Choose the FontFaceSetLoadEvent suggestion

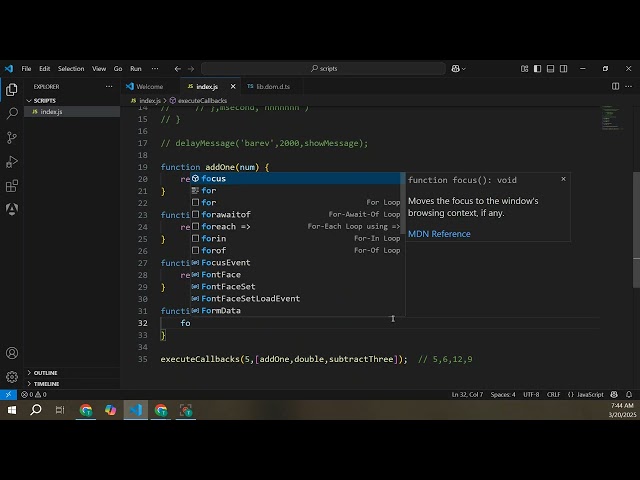(296, 298)
